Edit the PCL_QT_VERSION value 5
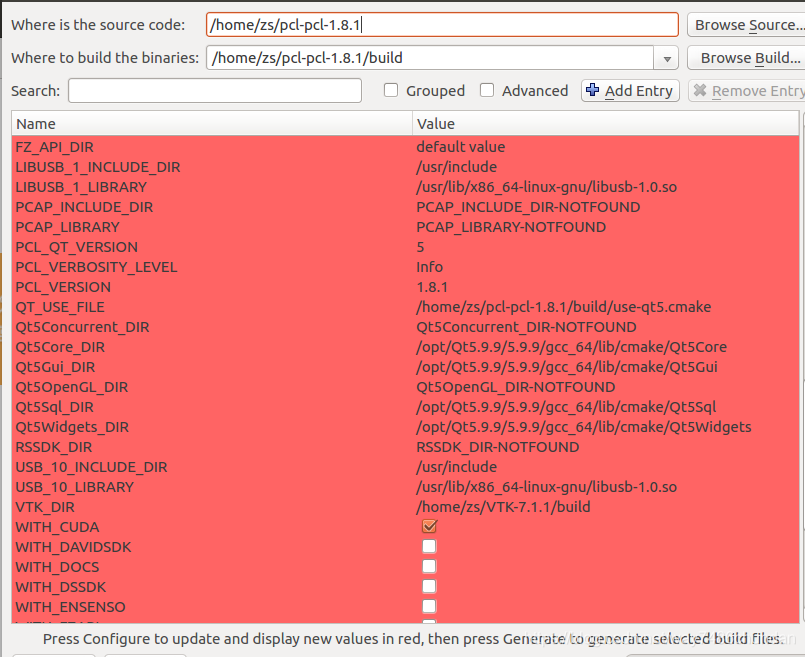Viewport: 805px width, 657px height. click(420, 247)
